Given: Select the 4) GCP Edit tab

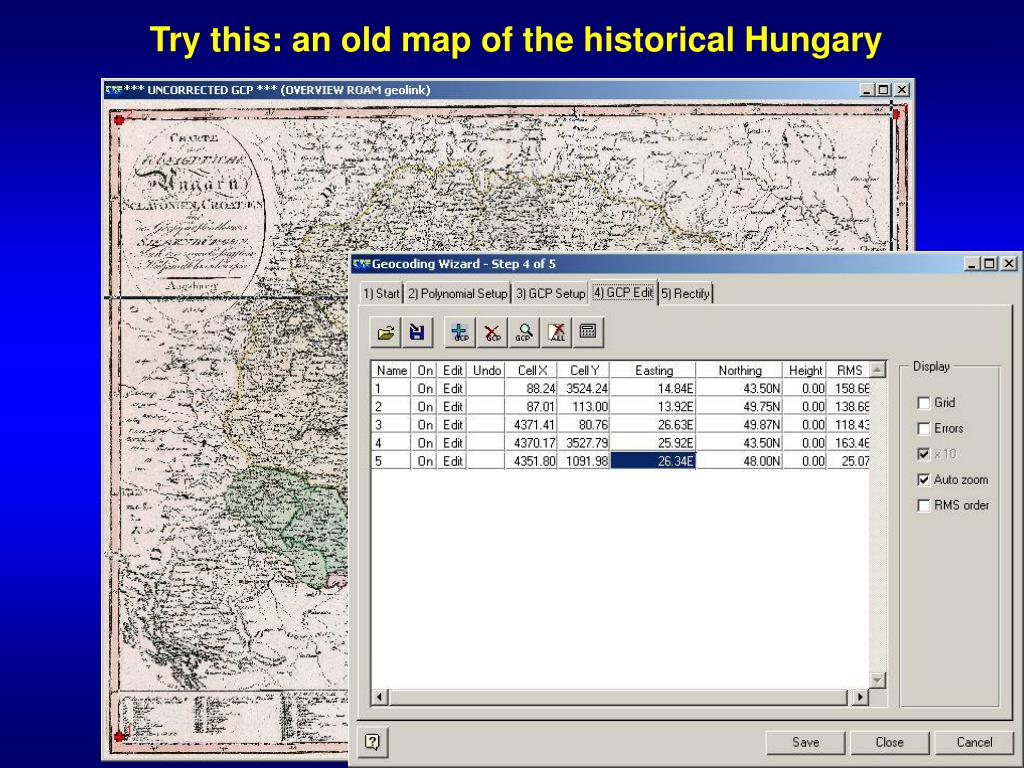Looking at the screenshot, I should coord(623,293).
